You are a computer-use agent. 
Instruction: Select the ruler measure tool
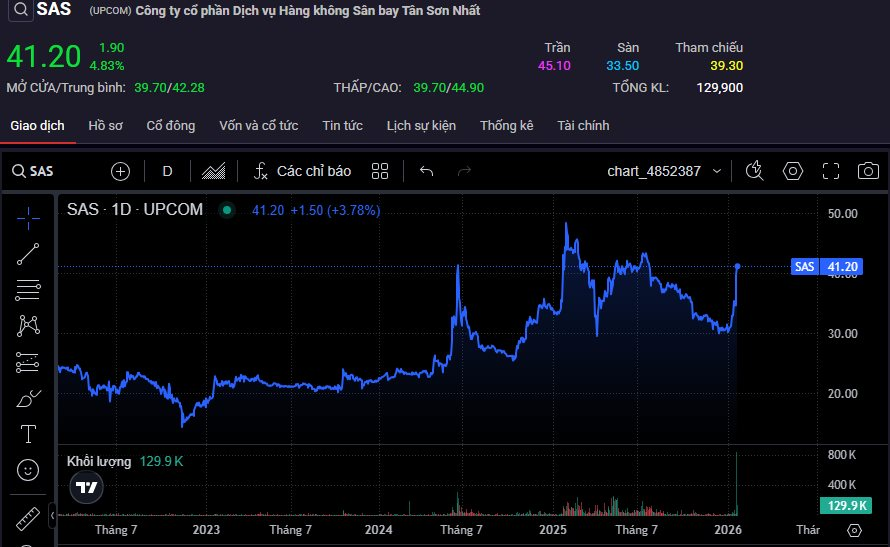(x=28, y=520)
